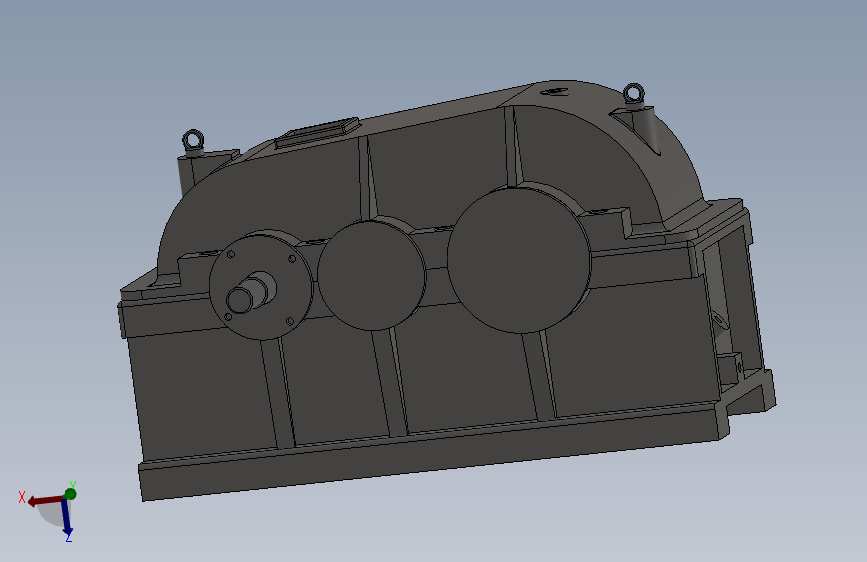Select the largest circular bearing cover

point(519,260)
